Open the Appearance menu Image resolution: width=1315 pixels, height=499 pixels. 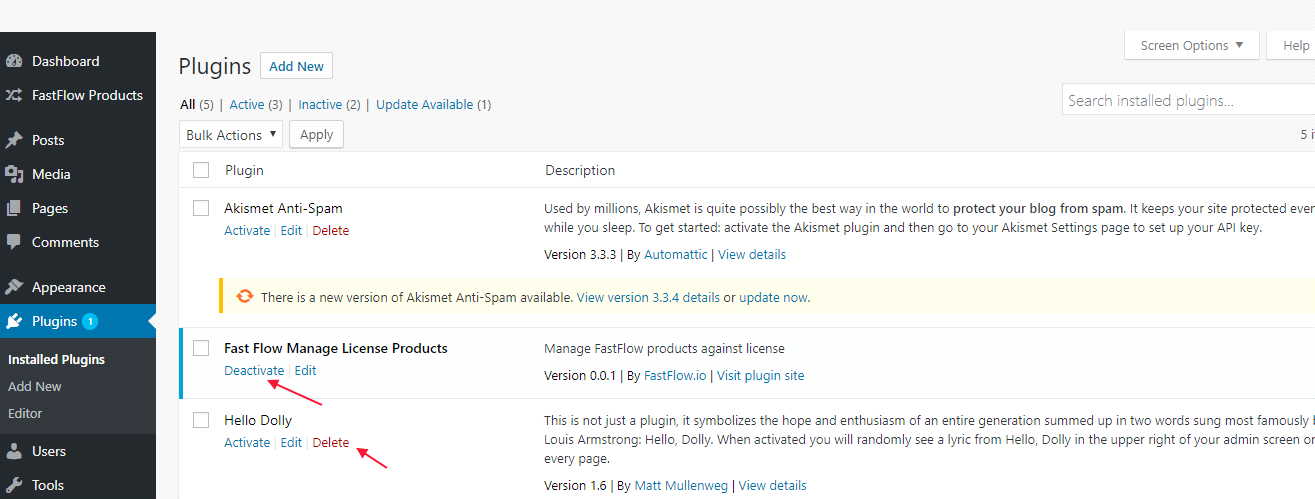[x=68, y=287]
